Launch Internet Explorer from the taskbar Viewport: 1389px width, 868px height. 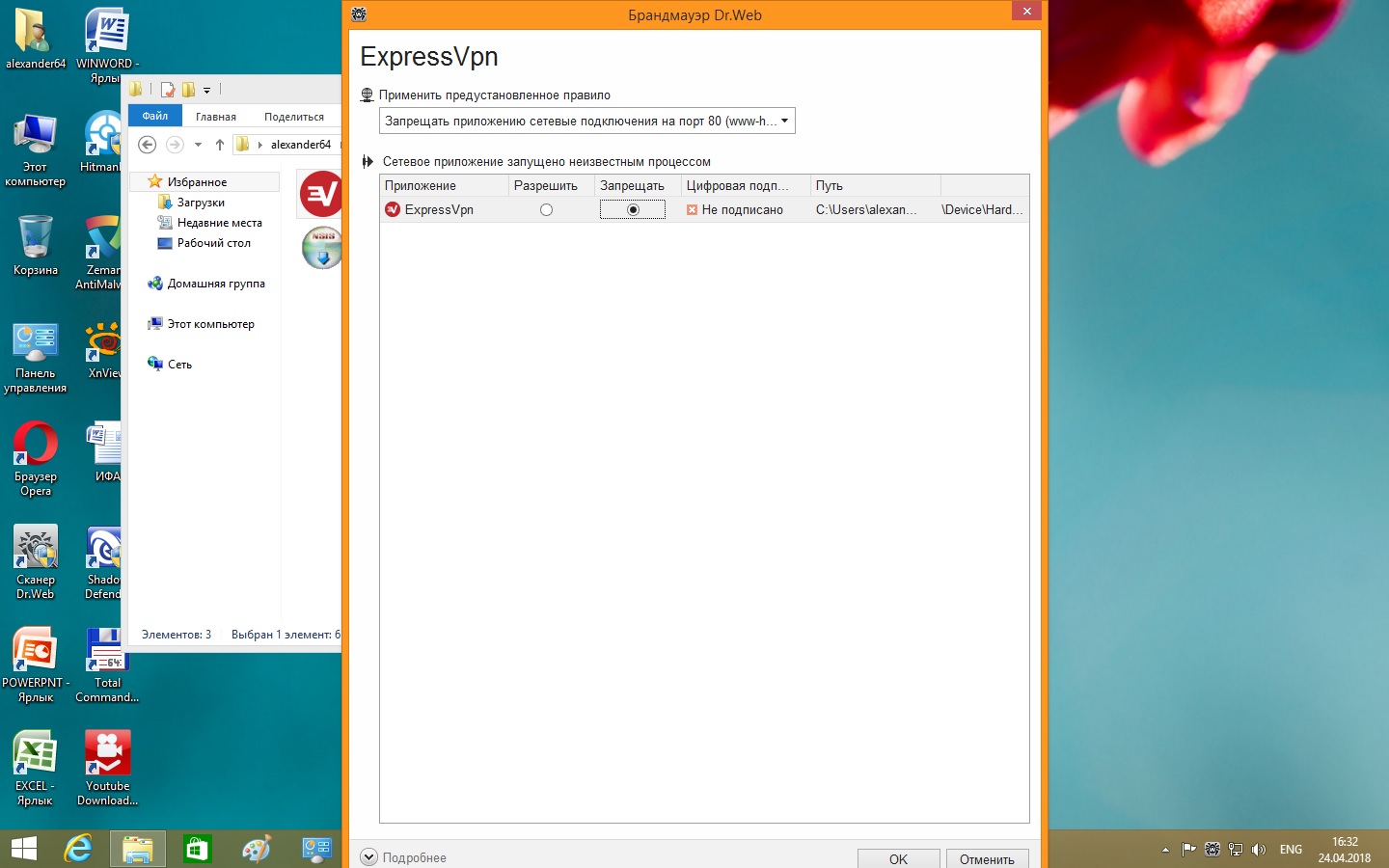(x=78, y=850)
